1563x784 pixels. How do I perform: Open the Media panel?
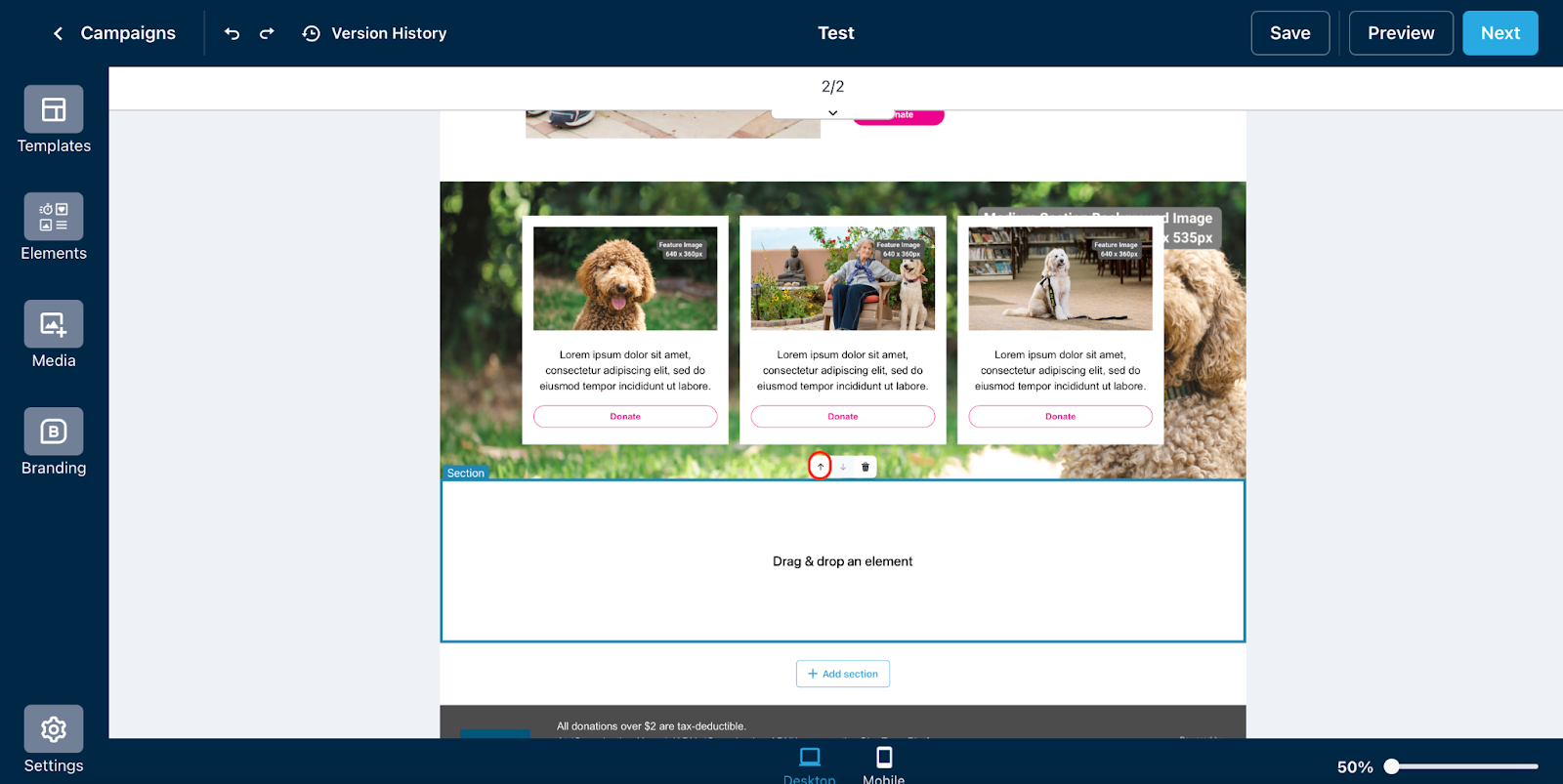(x=54, y=335)
